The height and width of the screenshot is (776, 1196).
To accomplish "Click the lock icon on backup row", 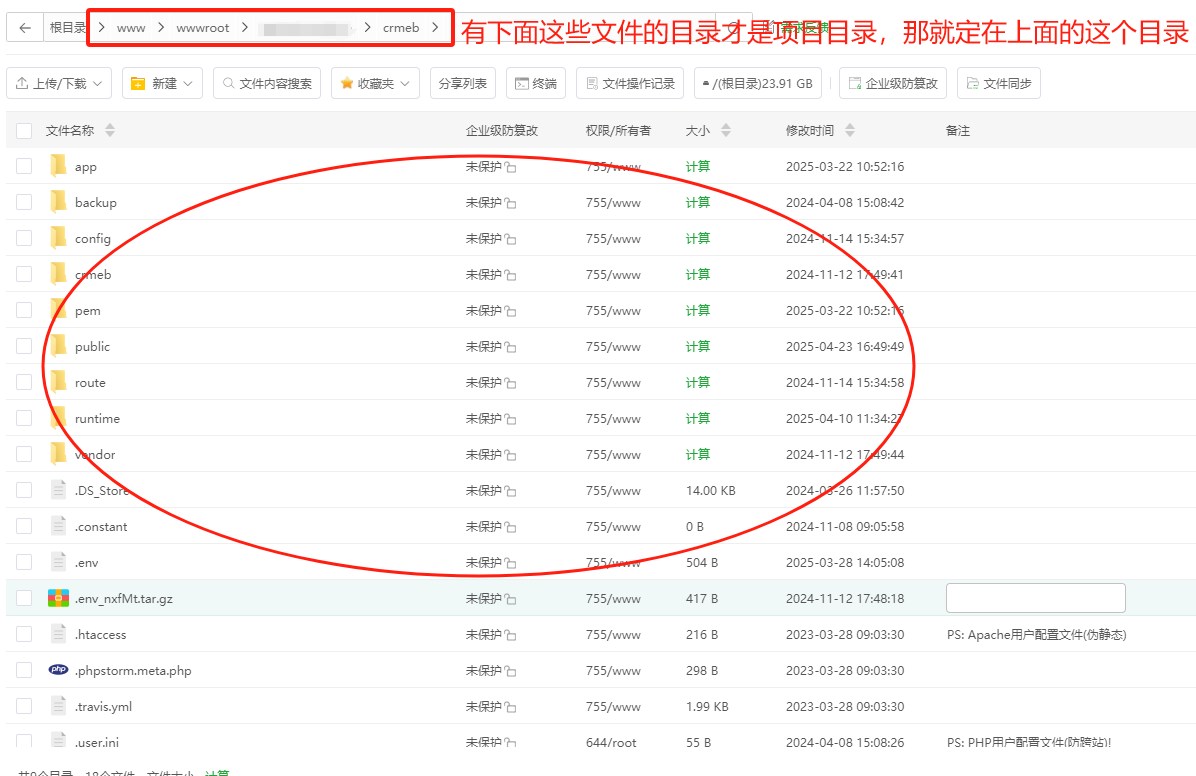I will coord(510,203).
